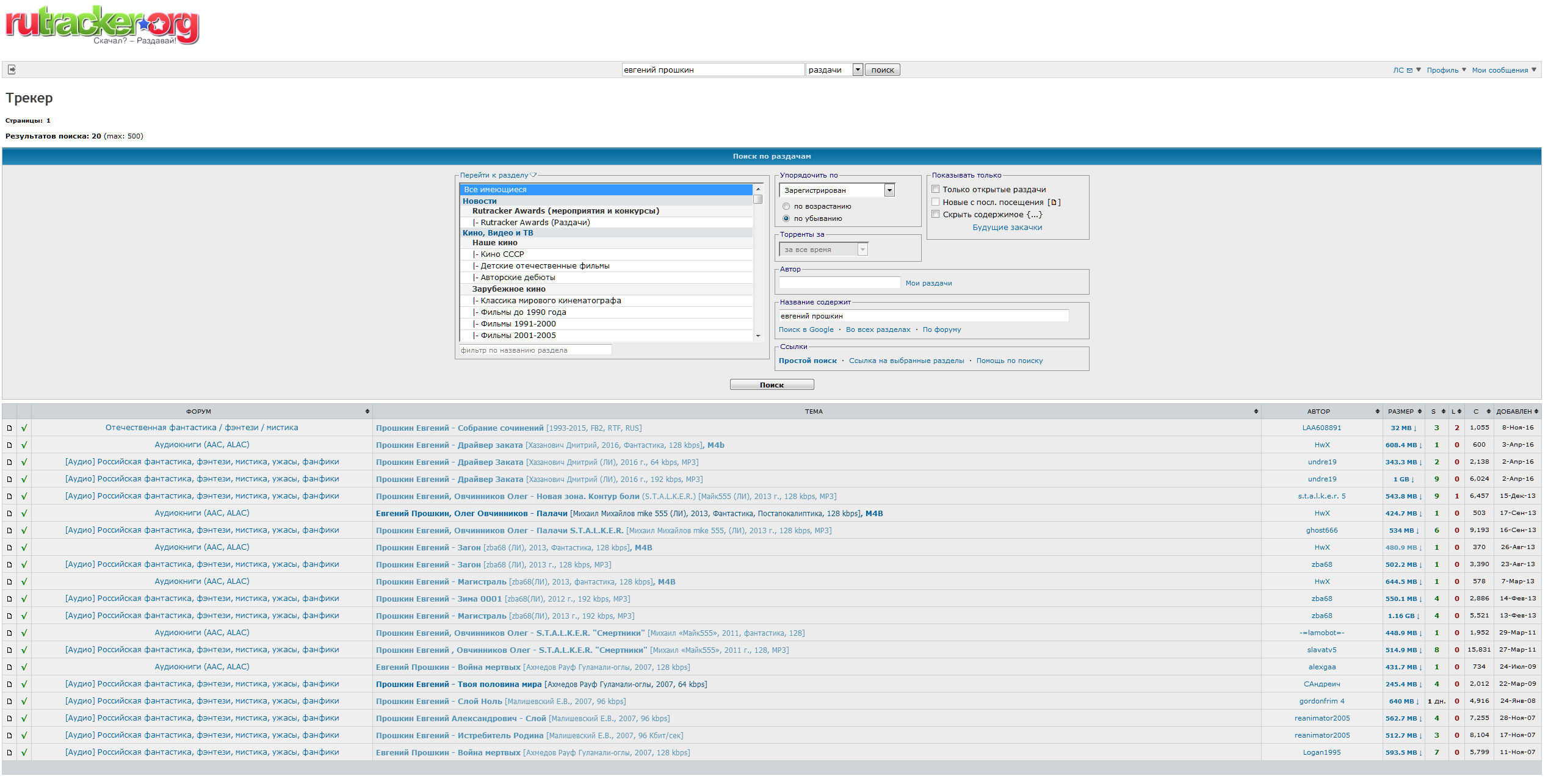Select the по убыванию radio button
This screenshot has width=1548, height=784.
click(x=786, y=218)
